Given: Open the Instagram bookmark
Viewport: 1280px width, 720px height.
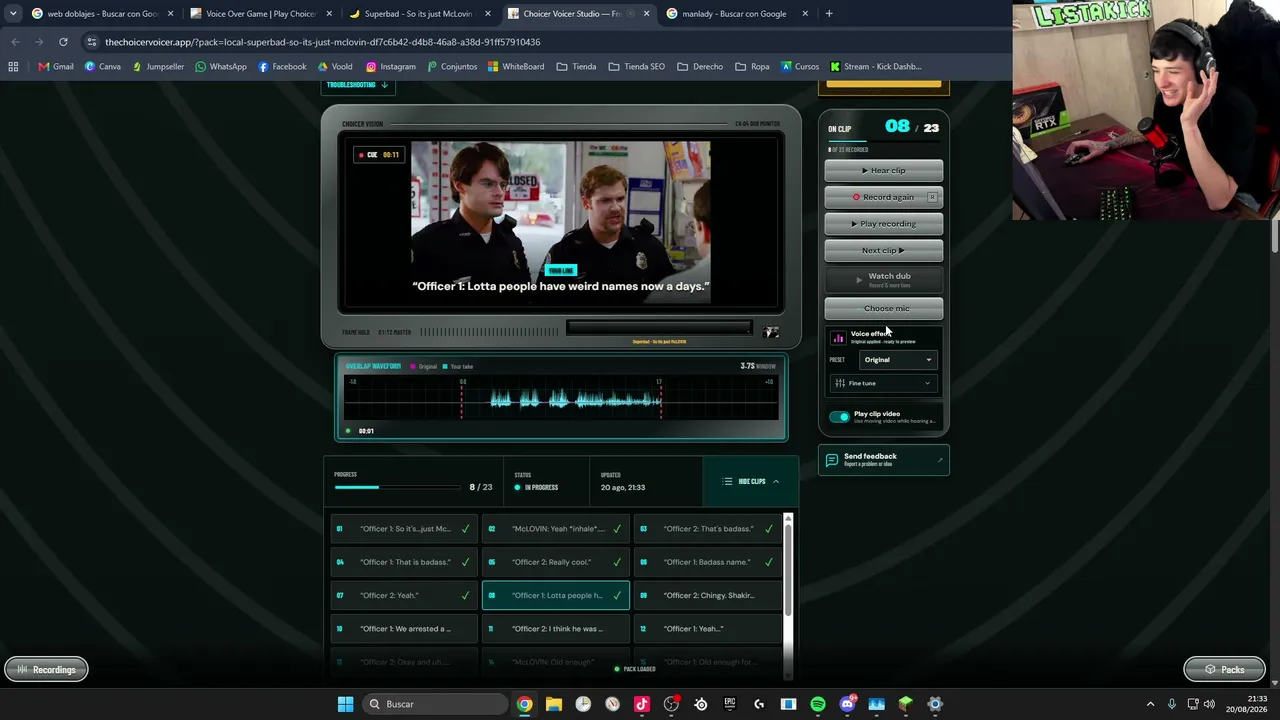Looking at the screenshot, I should coord(391,67).
